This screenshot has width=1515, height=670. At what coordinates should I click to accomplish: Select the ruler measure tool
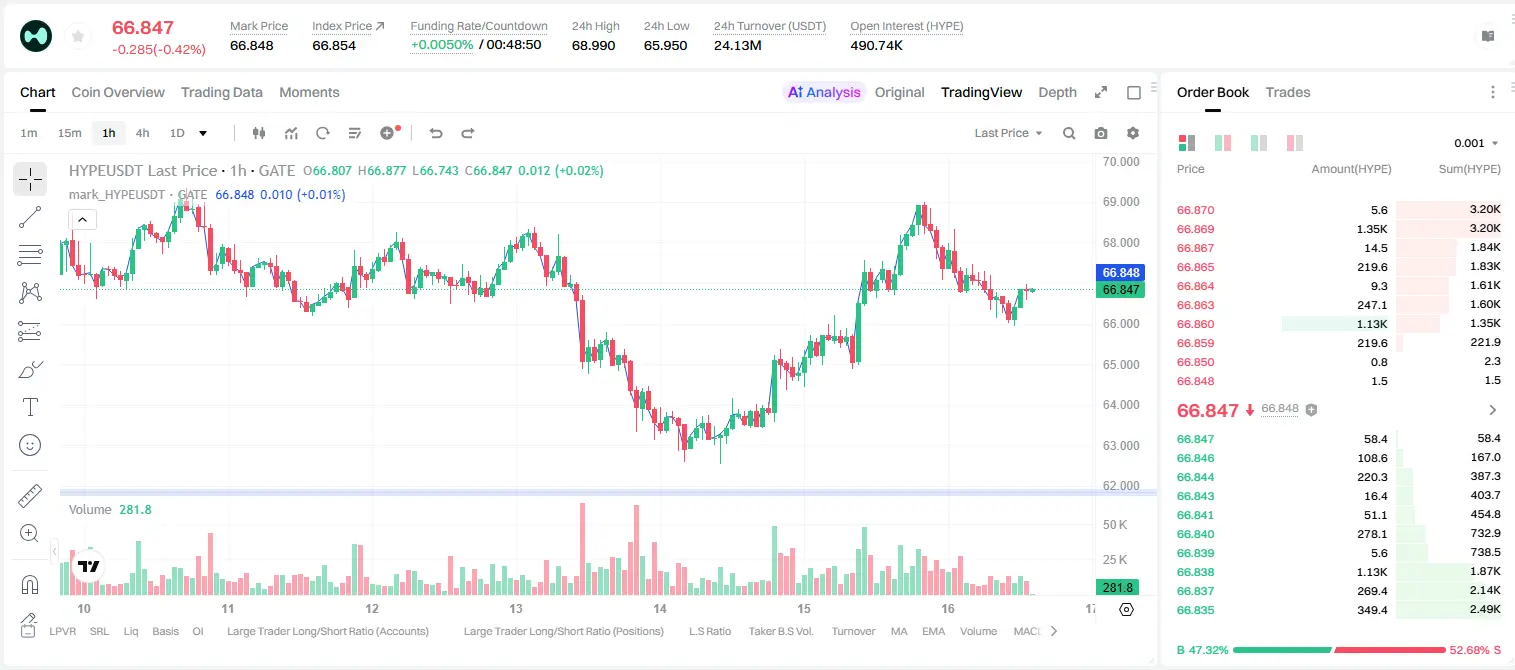30,496
